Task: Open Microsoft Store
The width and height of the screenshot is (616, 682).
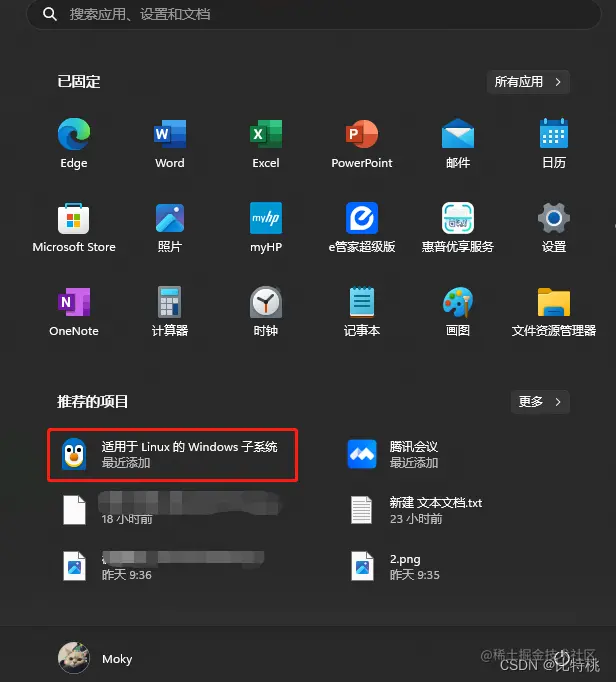Action: tap(74, 228)
